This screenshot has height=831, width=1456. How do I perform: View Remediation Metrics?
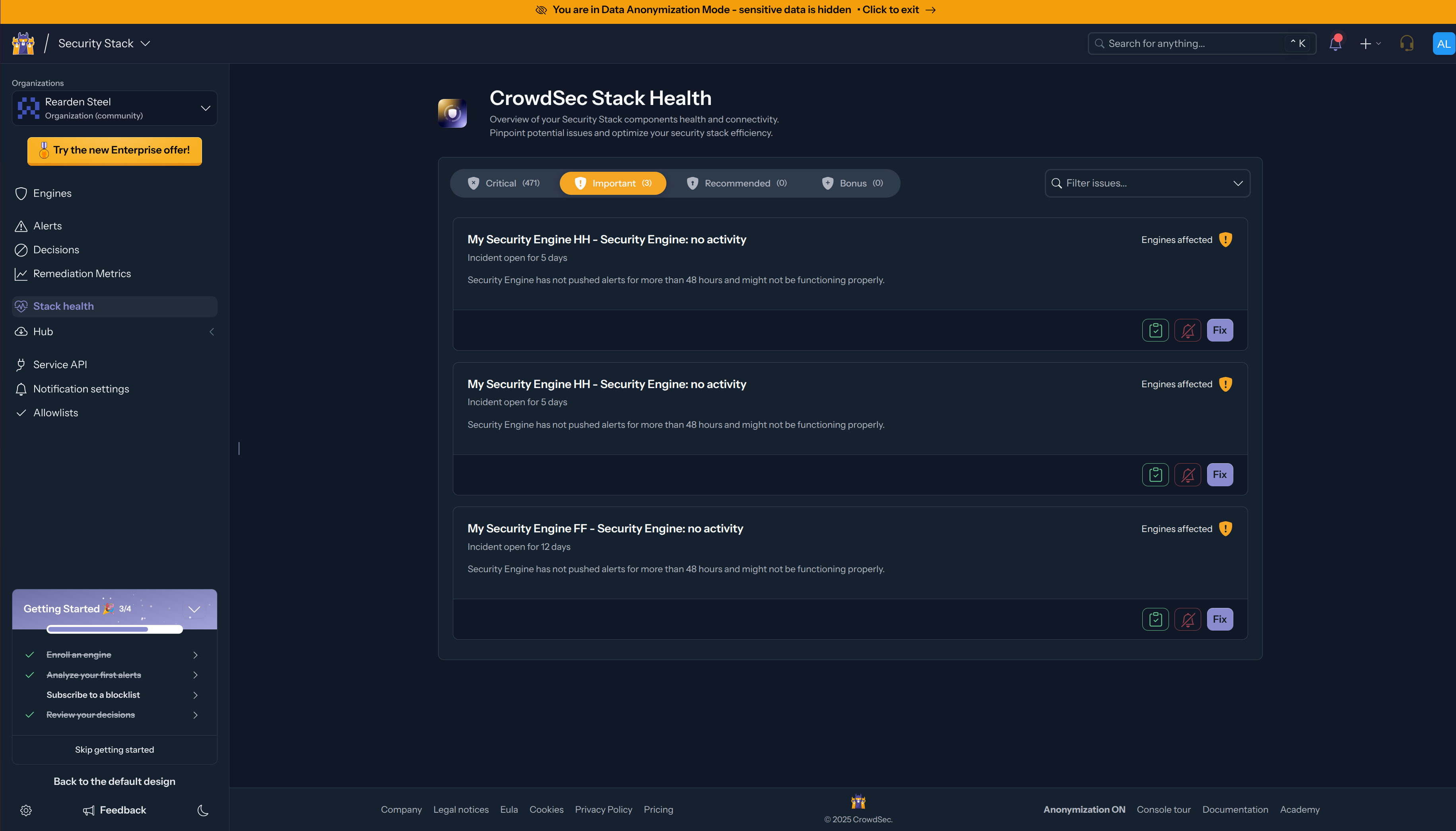[x=82, y=274]
